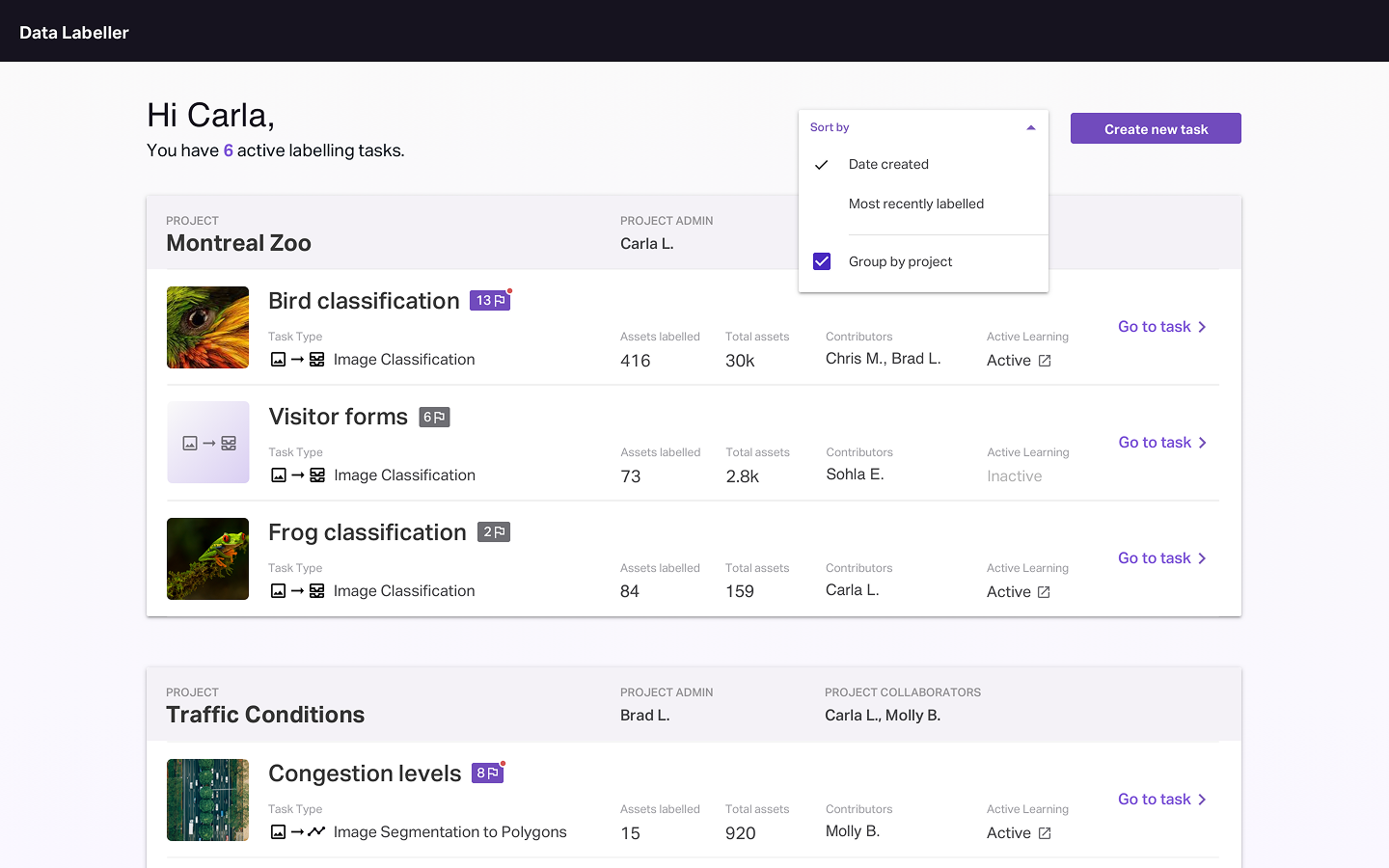Viewport: 1389px width, 868px height.
Task: Click the 6 flags badge on Visitor forms
Action: pyautogui.click(x=434, y=418)
